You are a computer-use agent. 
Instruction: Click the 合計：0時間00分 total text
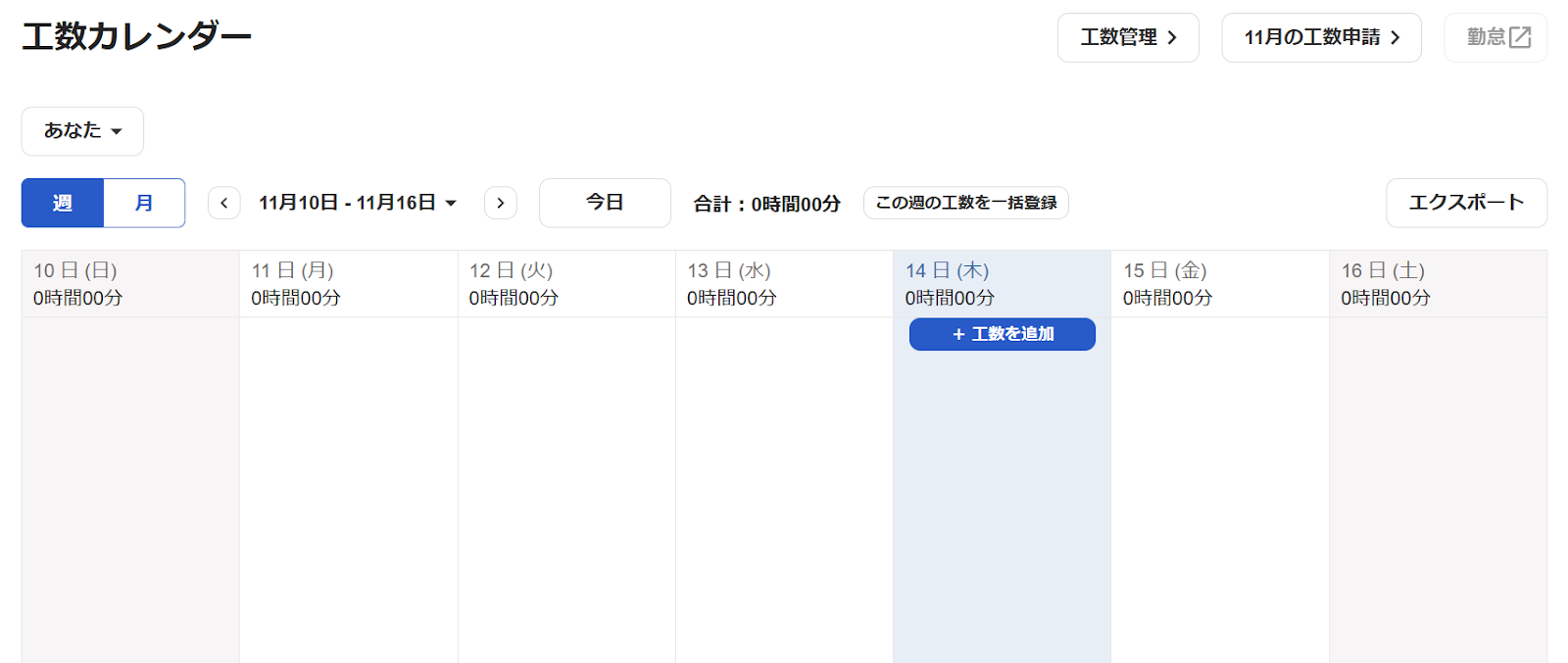coord(767,204)
